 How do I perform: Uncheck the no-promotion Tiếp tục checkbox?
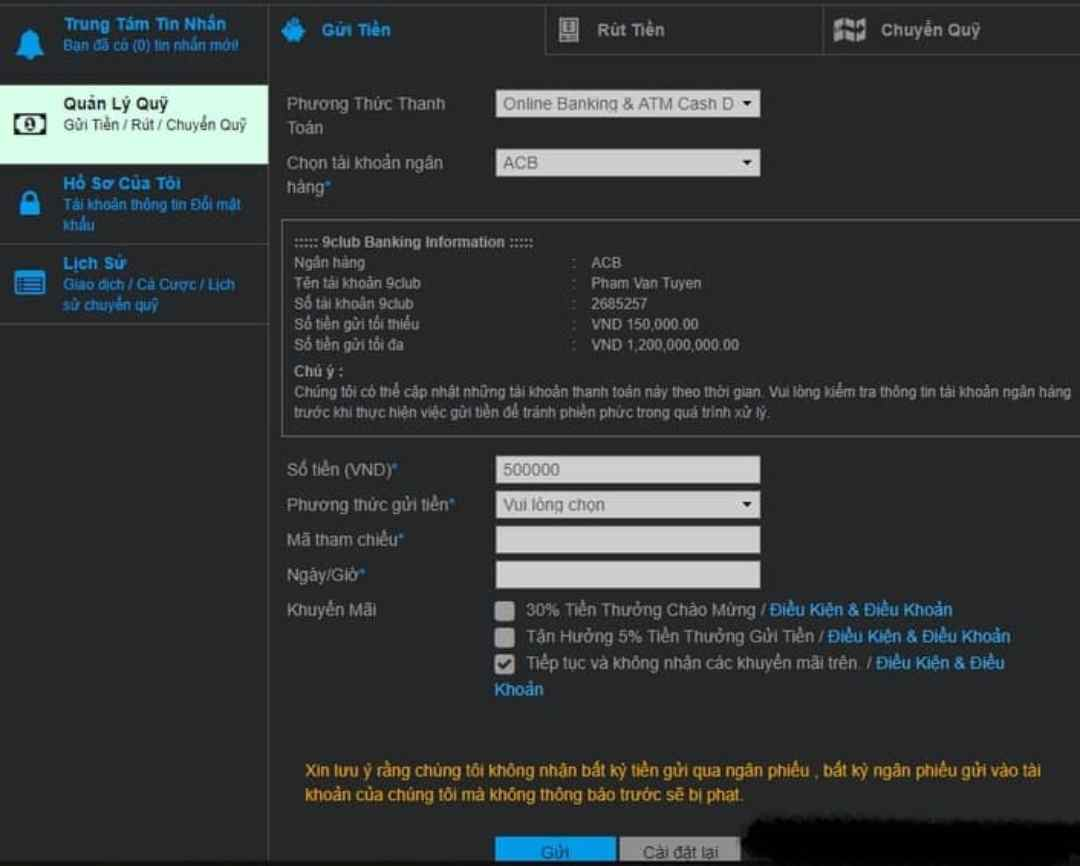(505, 664)
